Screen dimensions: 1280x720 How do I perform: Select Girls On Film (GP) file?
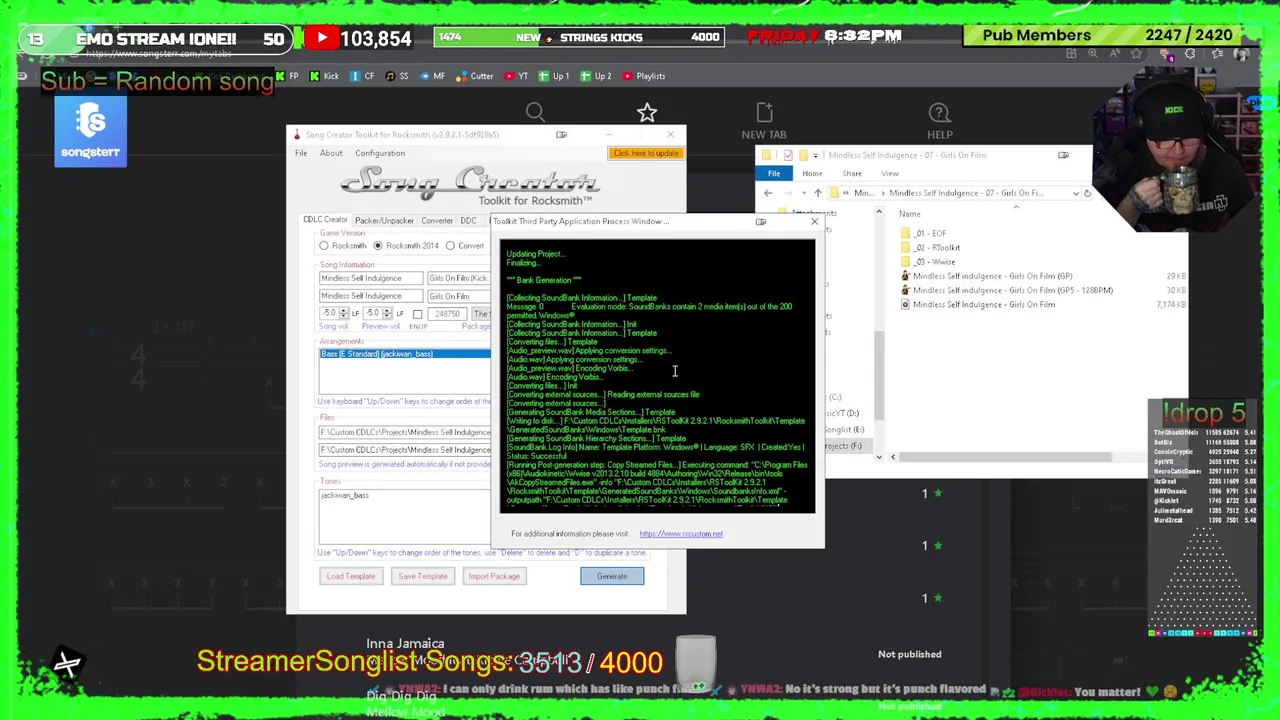point(986,276)
